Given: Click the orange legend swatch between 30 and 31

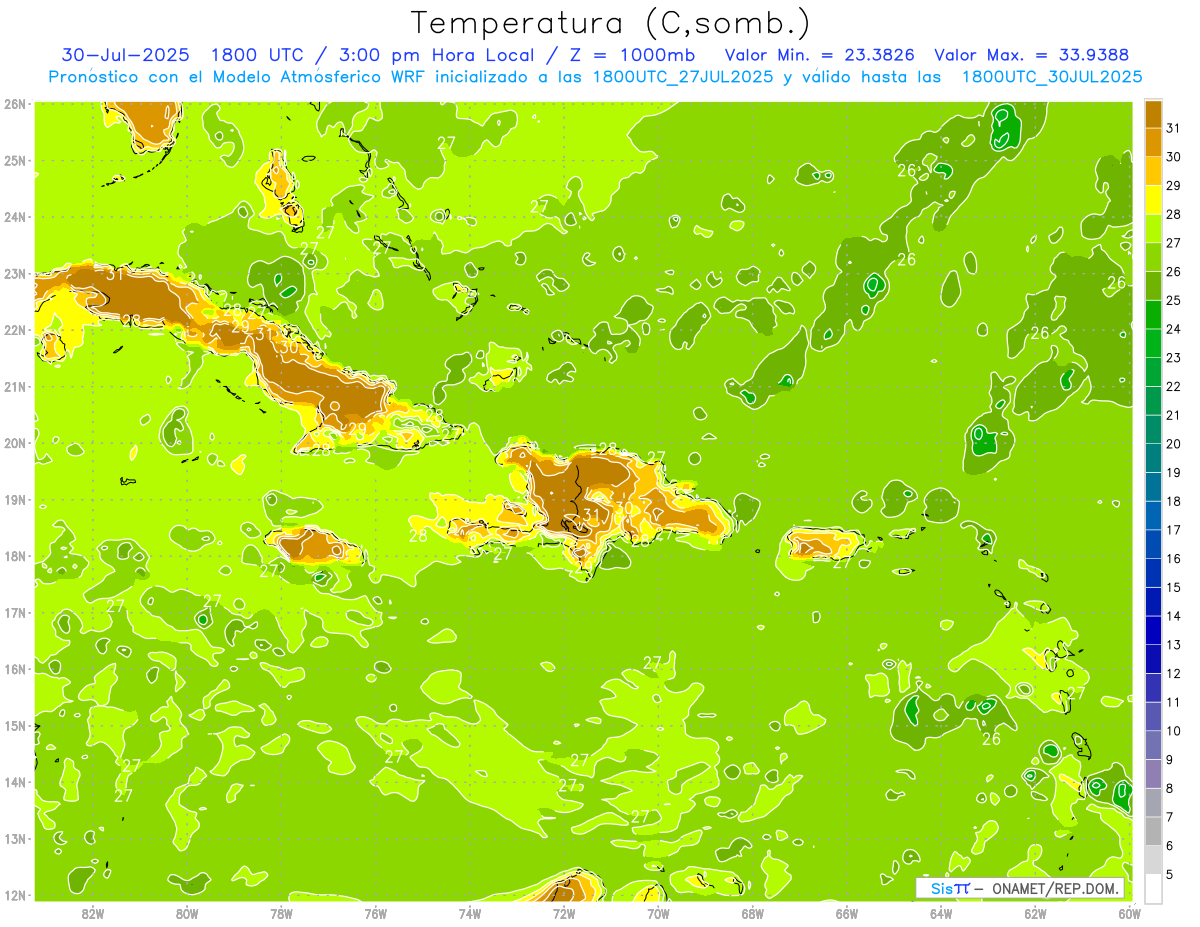Looking at the screenshot, I should coord(1153,141).
